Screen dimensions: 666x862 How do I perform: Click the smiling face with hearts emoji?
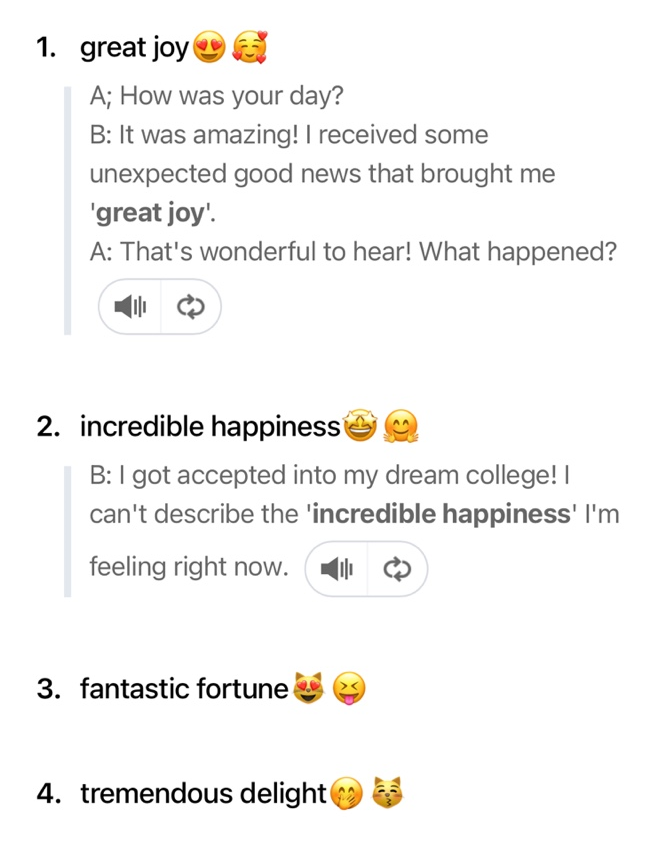coord(249,47)
